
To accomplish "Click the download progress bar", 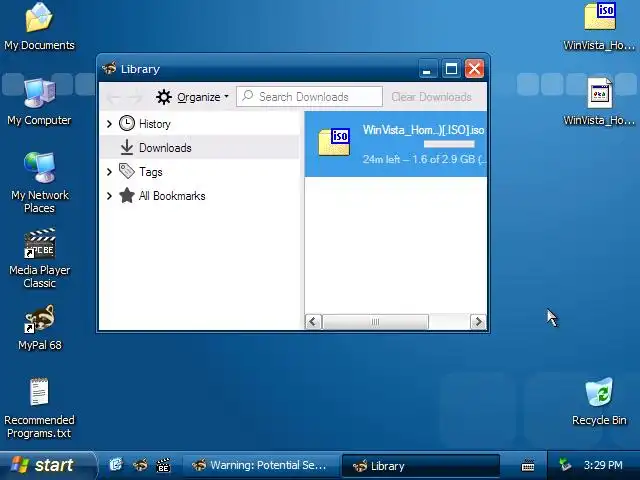I will tap(449, 144).
